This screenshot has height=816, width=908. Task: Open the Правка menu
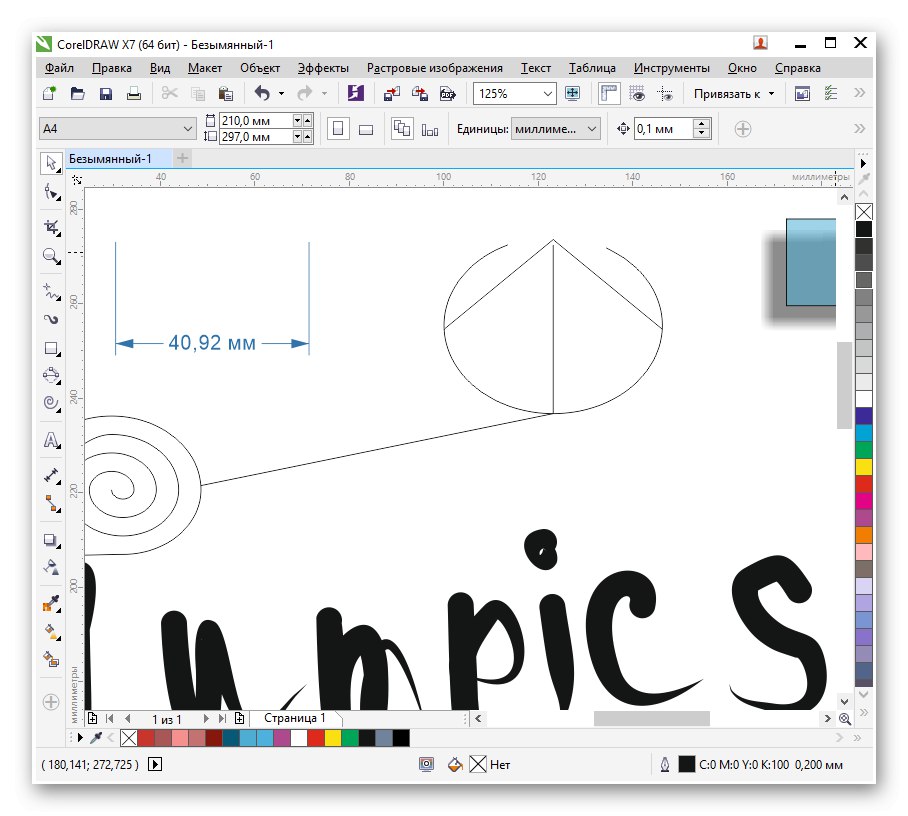click(112, 68)
